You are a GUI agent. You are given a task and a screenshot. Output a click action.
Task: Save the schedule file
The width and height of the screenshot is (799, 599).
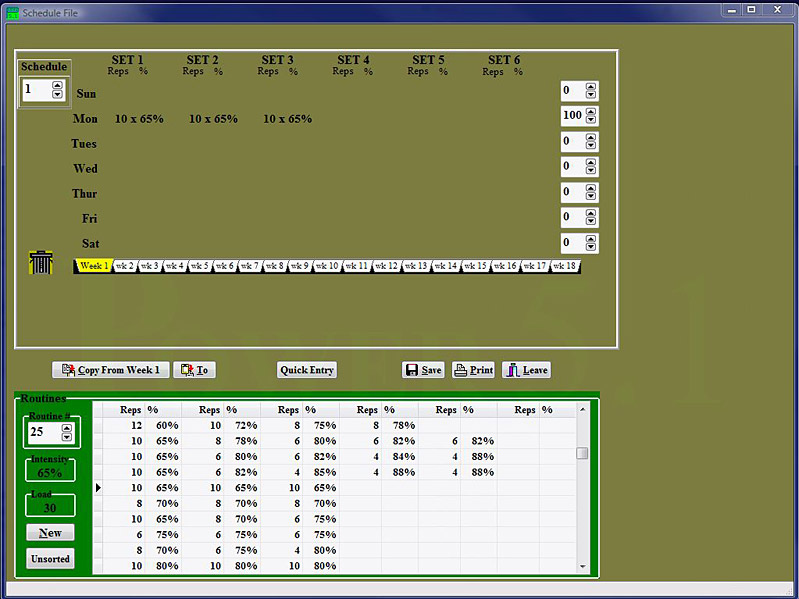click(x=423, y=370)
